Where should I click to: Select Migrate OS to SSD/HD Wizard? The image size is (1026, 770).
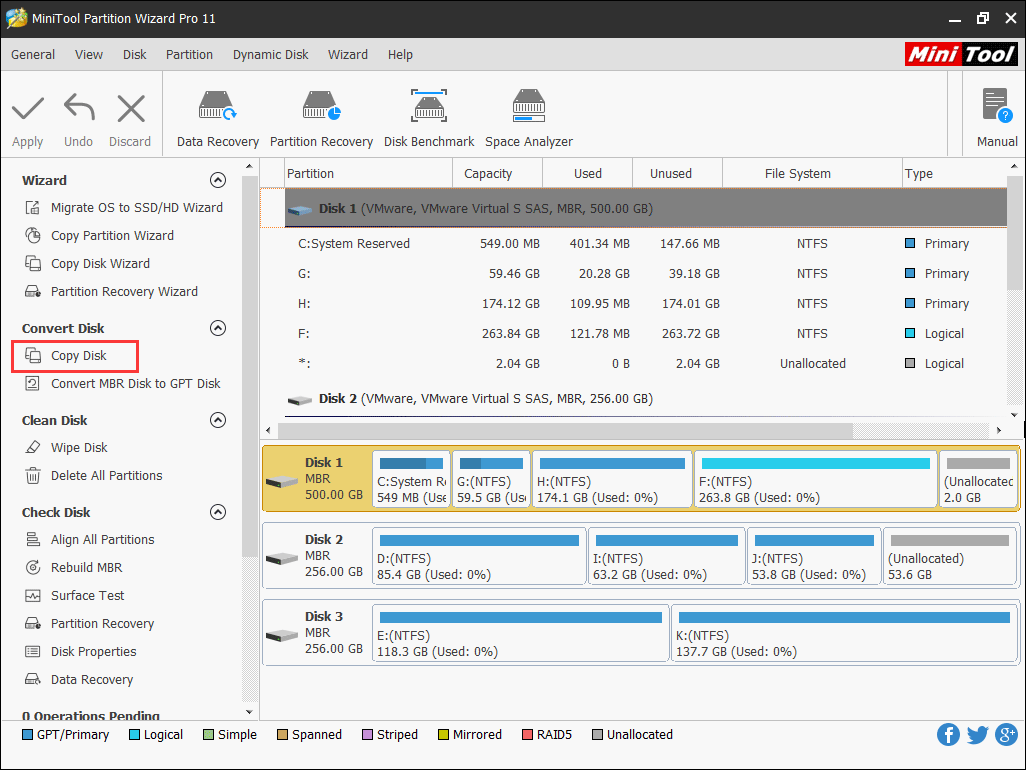(x=136, y=208)
